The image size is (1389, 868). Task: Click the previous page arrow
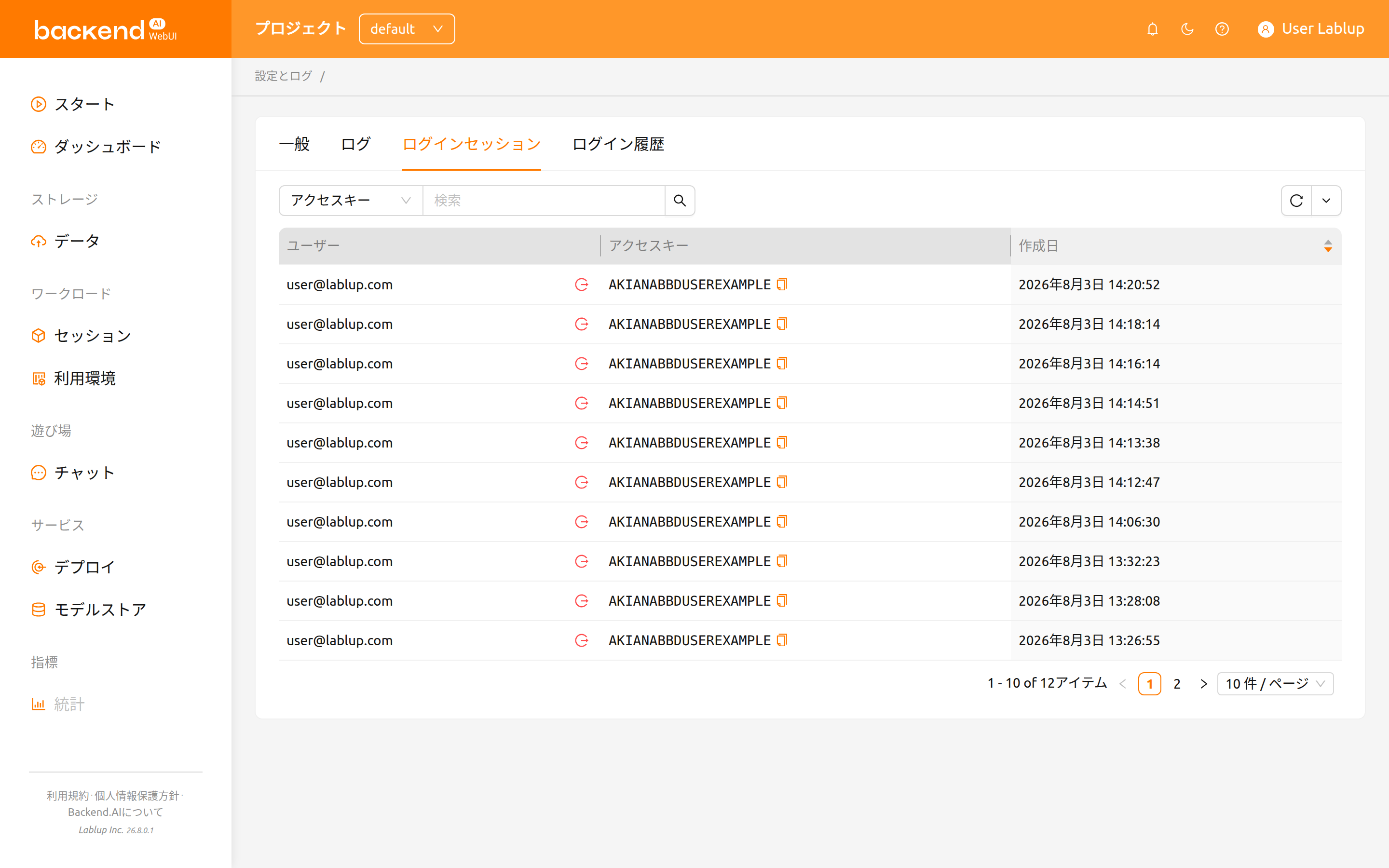tap(1123, 684)
